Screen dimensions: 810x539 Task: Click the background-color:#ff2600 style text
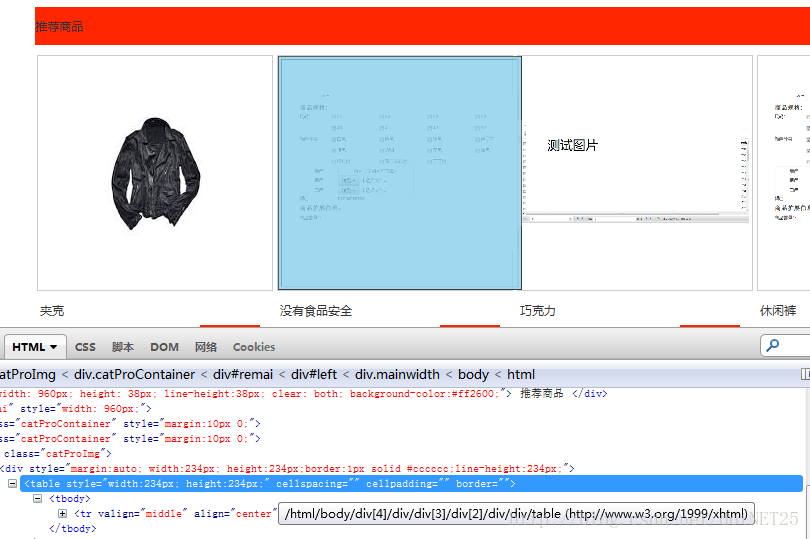pyautogui.click(x=425, y=394)
